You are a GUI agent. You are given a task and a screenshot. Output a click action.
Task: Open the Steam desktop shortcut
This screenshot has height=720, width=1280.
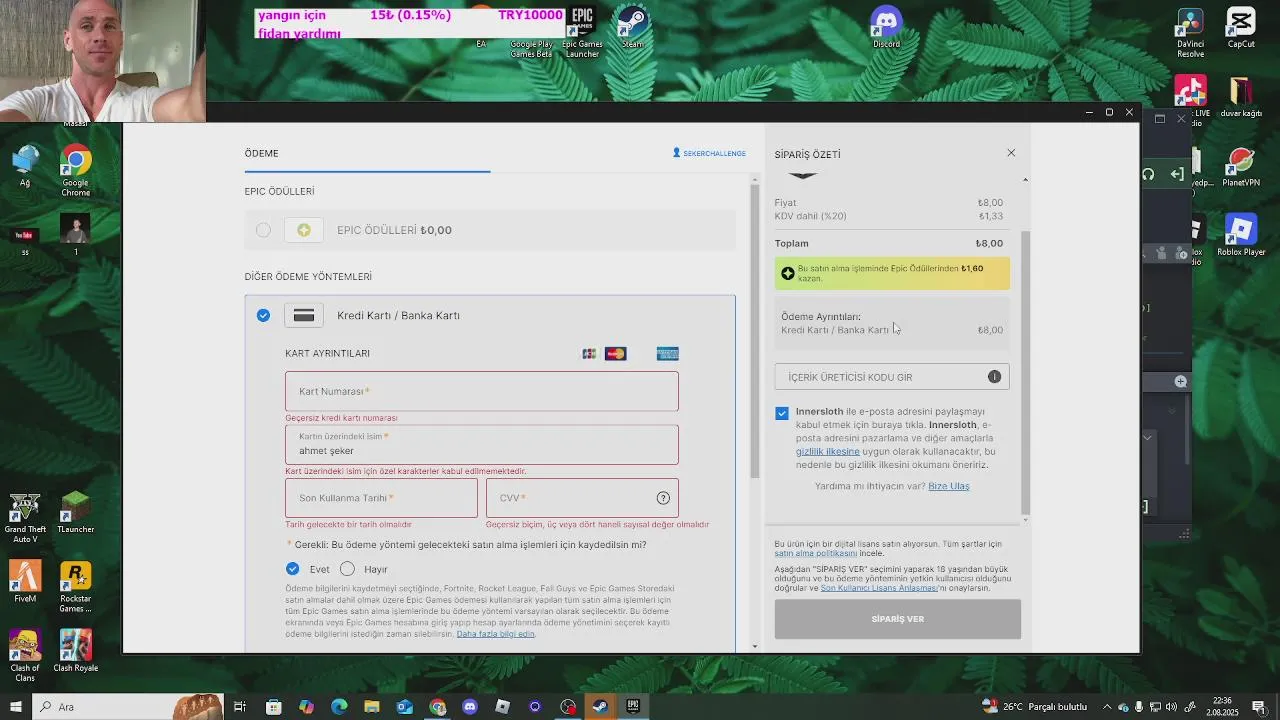(x=632, y=28)
